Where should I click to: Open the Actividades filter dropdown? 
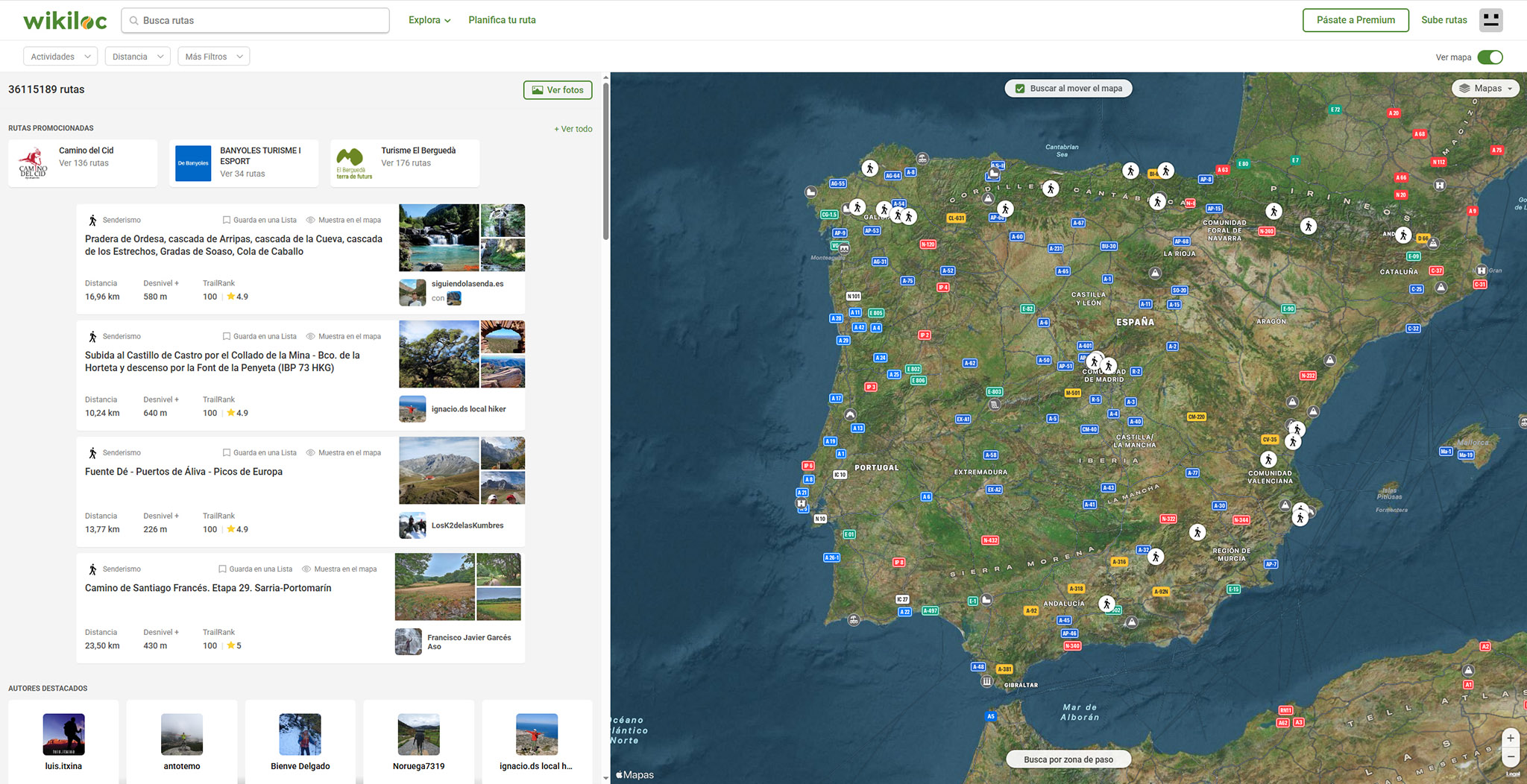[60, 57]
